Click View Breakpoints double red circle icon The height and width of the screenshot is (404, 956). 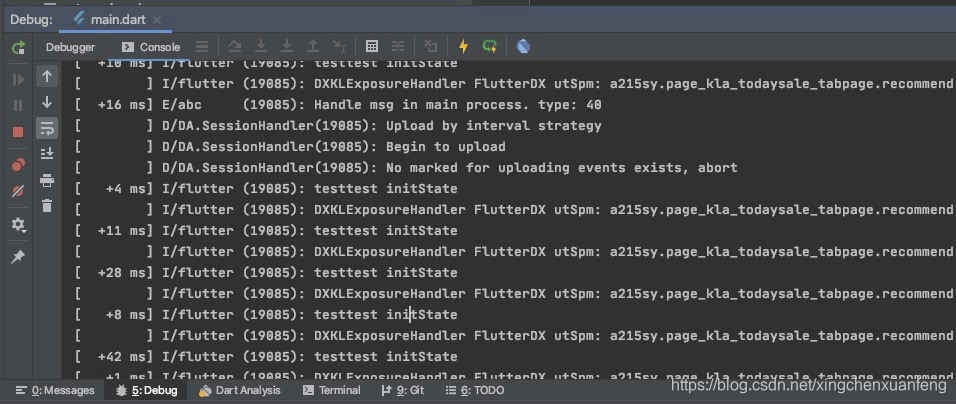18,164
